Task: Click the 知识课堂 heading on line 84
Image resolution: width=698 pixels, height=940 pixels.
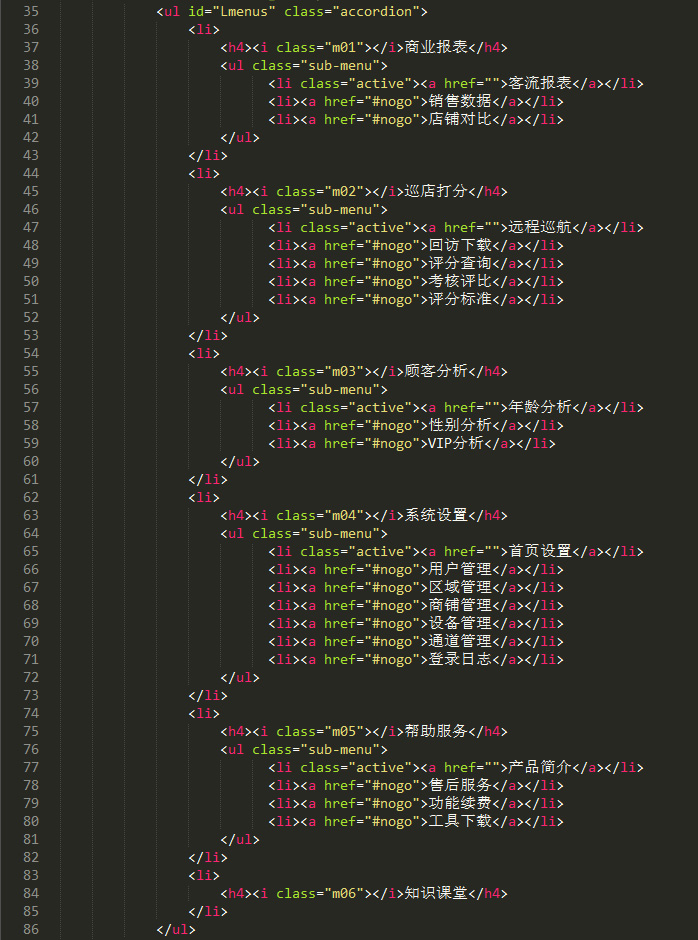Action: [436, 894]
